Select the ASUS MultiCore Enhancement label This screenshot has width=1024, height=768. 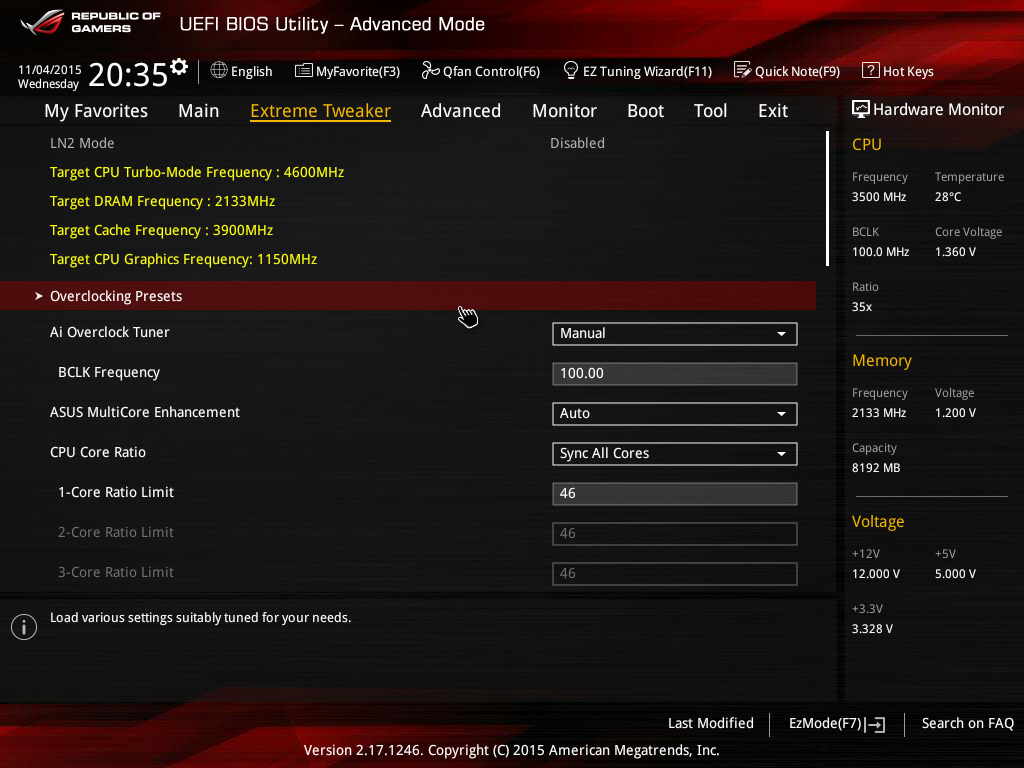tap(145, 412)
